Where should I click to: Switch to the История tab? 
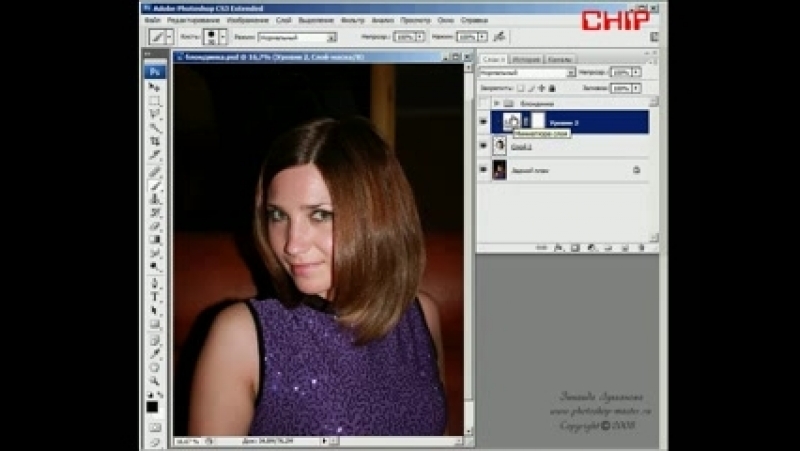click(x=526, y=59)
